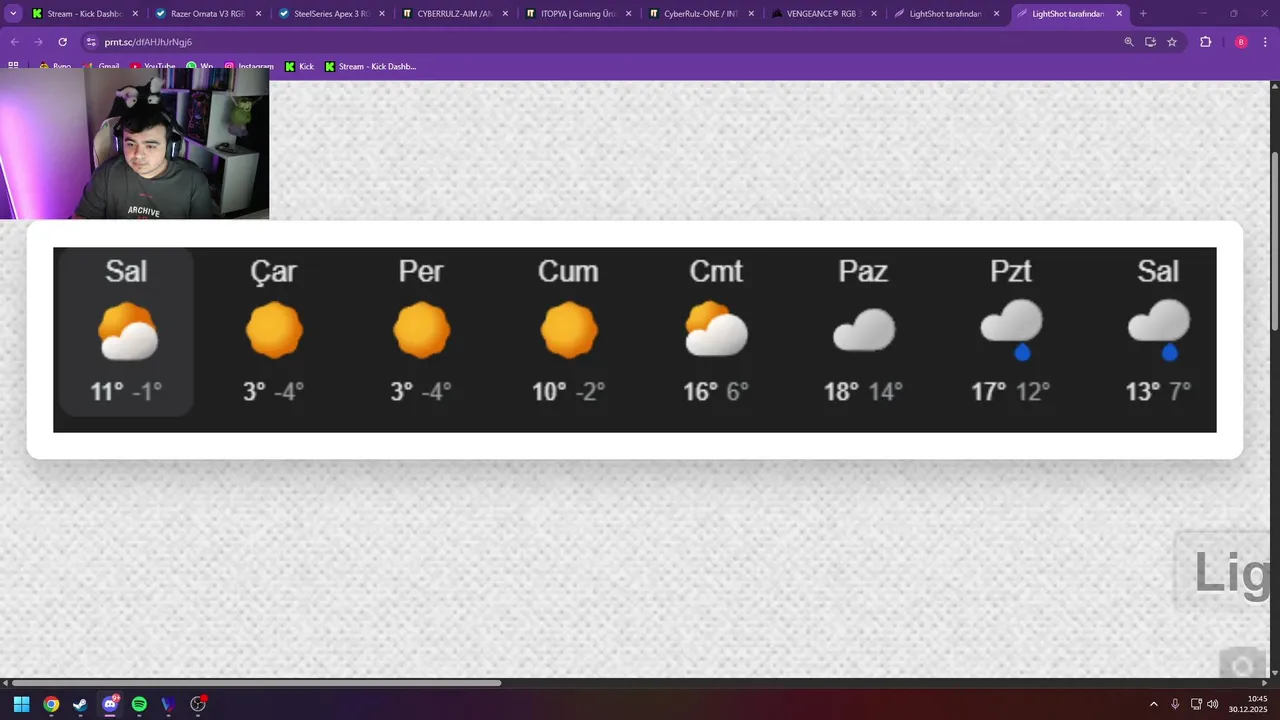Open the Chrome three-dot menu
Viewport: 1280px width, 720px height.
(x=1265, y=42)
